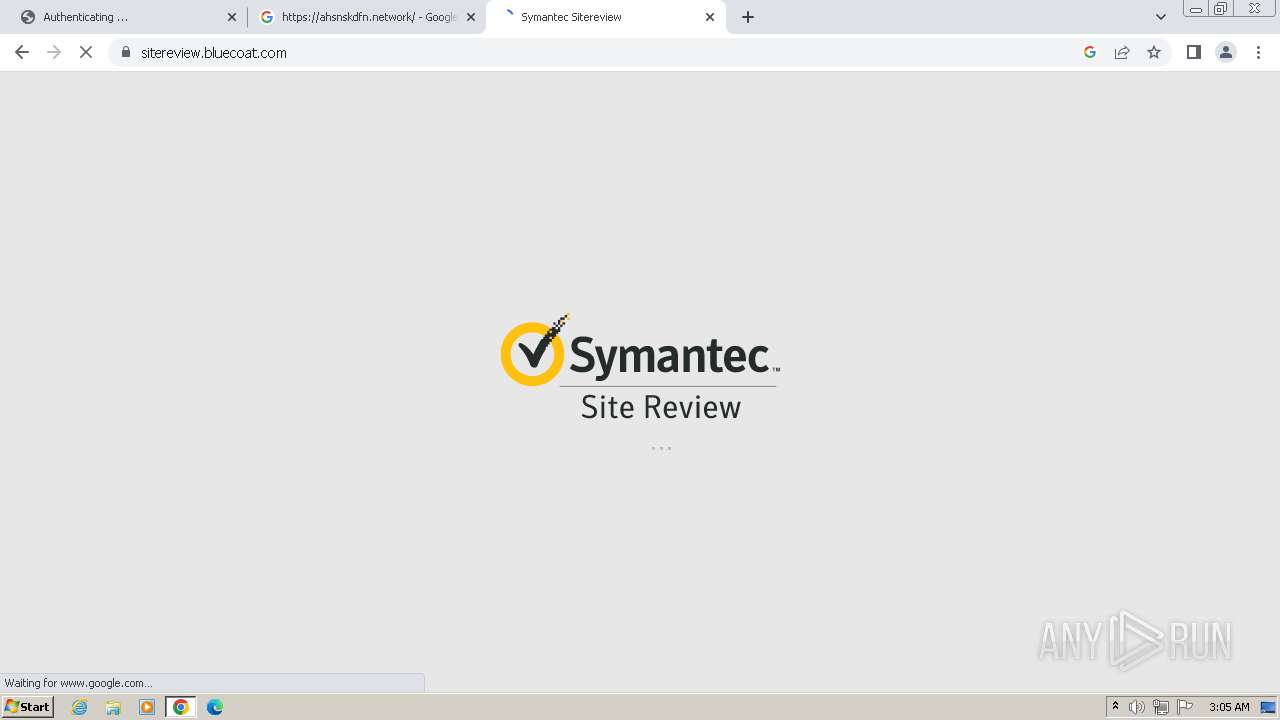Launch Microsoft Edge from taskbar

[215, 707]
